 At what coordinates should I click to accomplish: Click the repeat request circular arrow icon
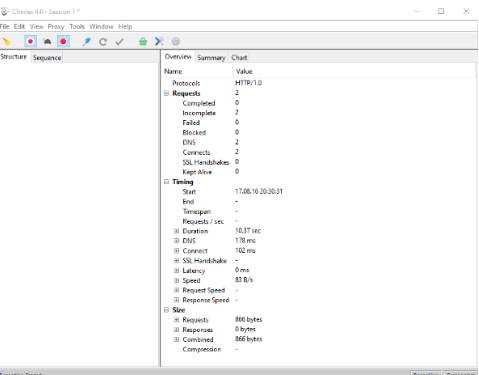pyautogui.click(x=103, y=42)
